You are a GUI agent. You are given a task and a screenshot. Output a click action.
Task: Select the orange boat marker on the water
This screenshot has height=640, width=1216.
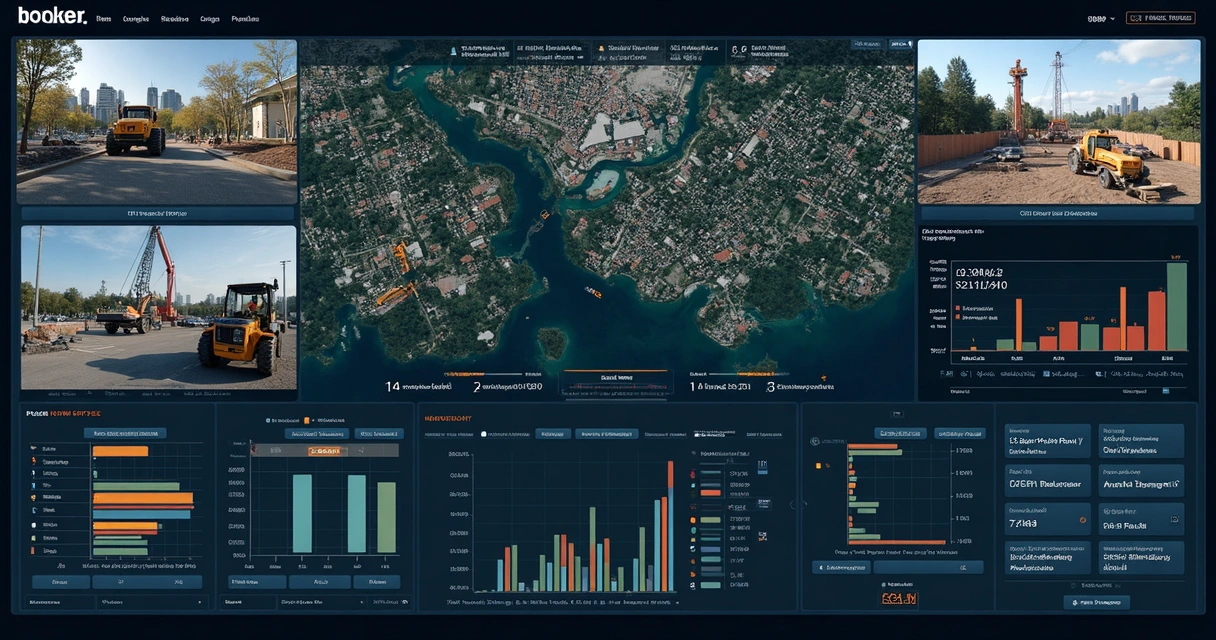coord(593,292)
